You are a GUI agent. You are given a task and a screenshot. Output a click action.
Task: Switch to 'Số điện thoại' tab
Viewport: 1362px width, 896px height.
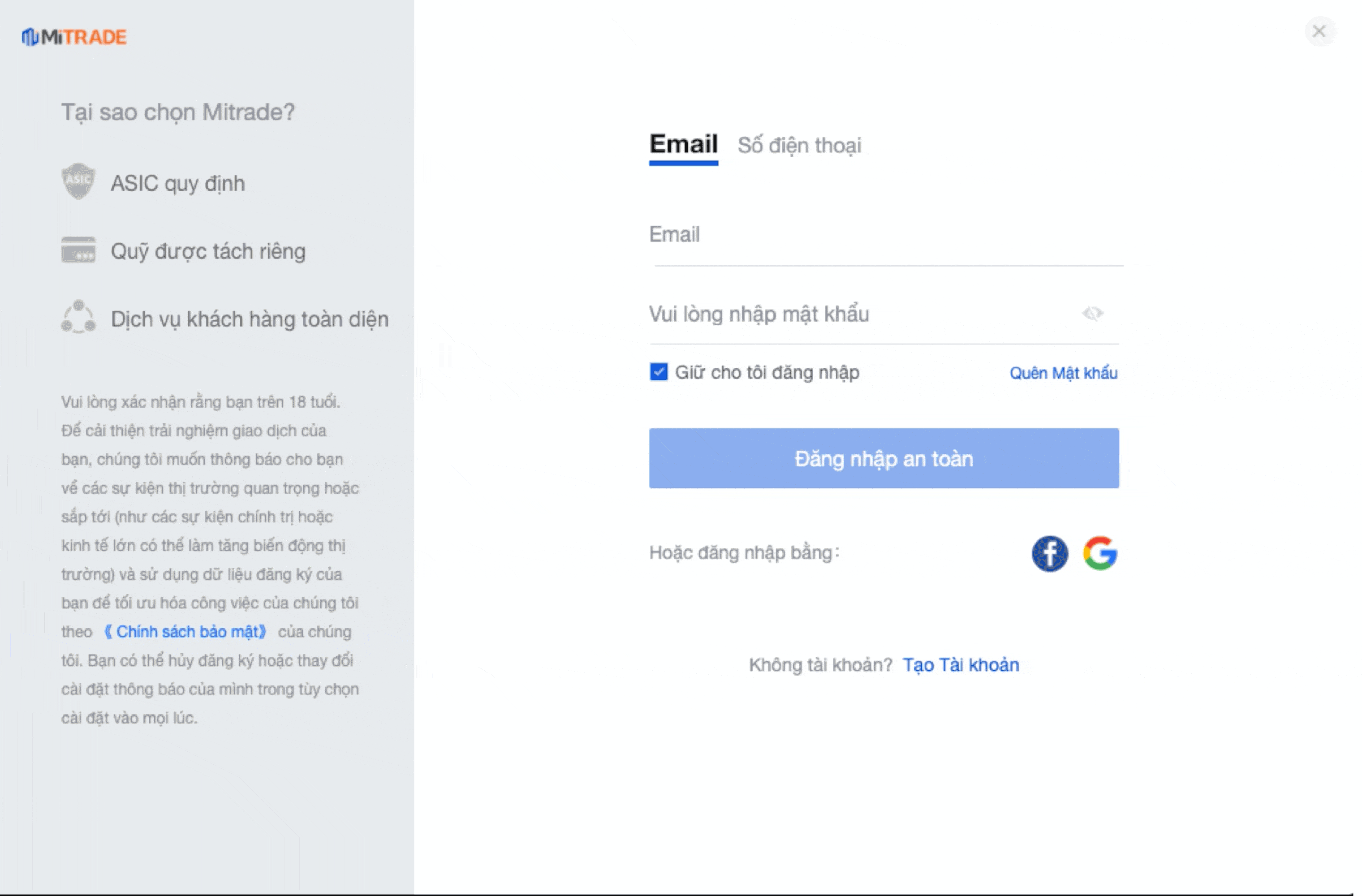(799, 145)
